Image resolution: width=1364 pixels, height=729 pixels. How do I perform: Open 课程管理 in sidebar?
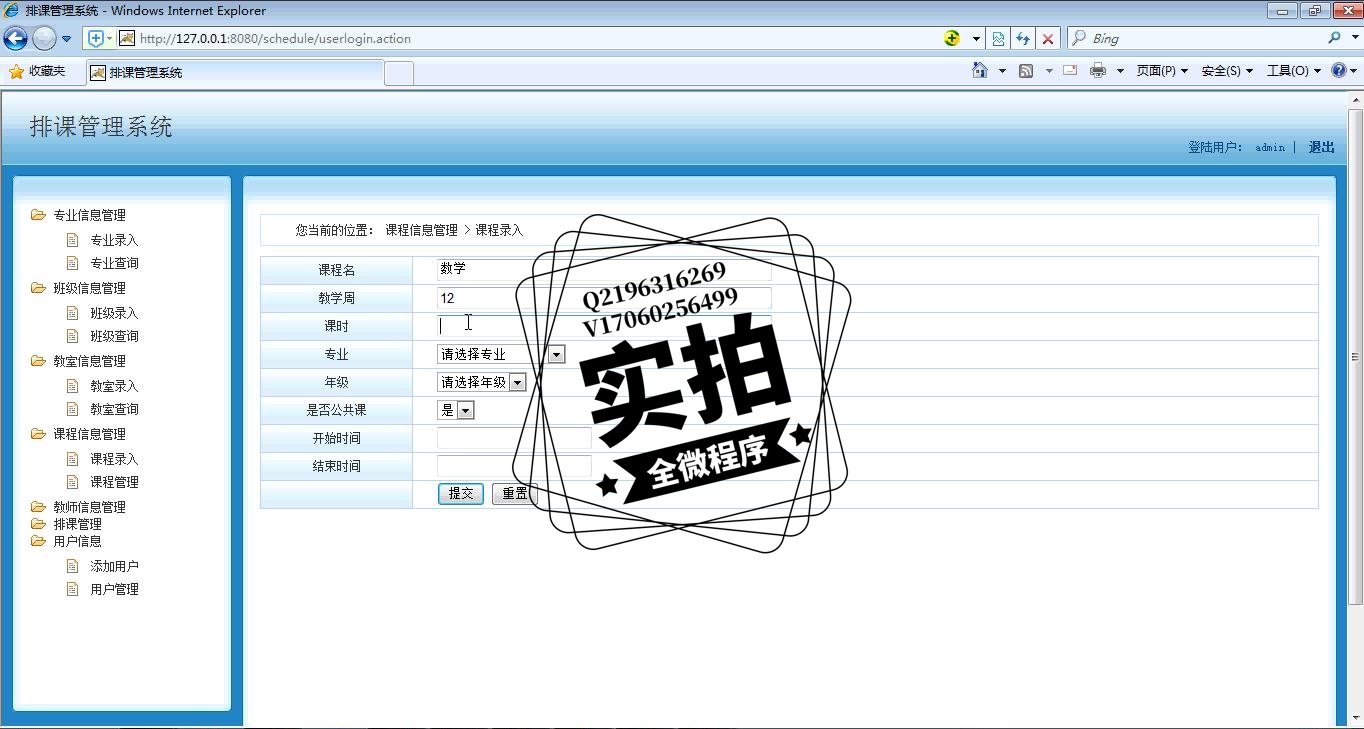114,482
